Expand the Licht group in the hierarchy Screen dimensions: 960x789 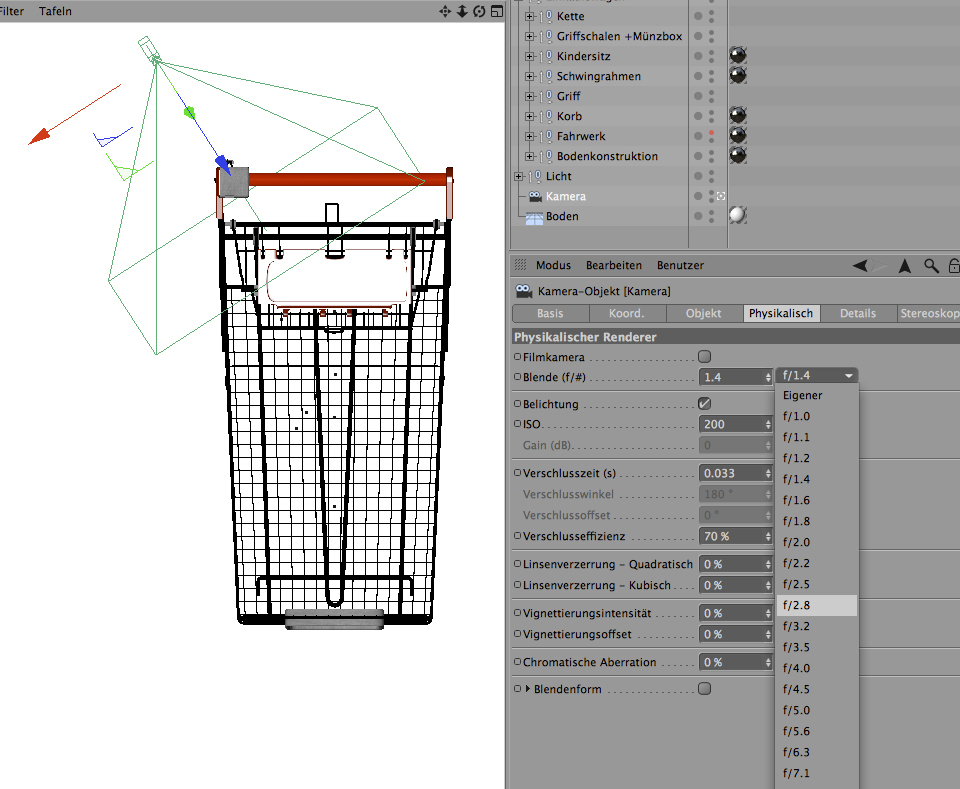coord(519,176)
